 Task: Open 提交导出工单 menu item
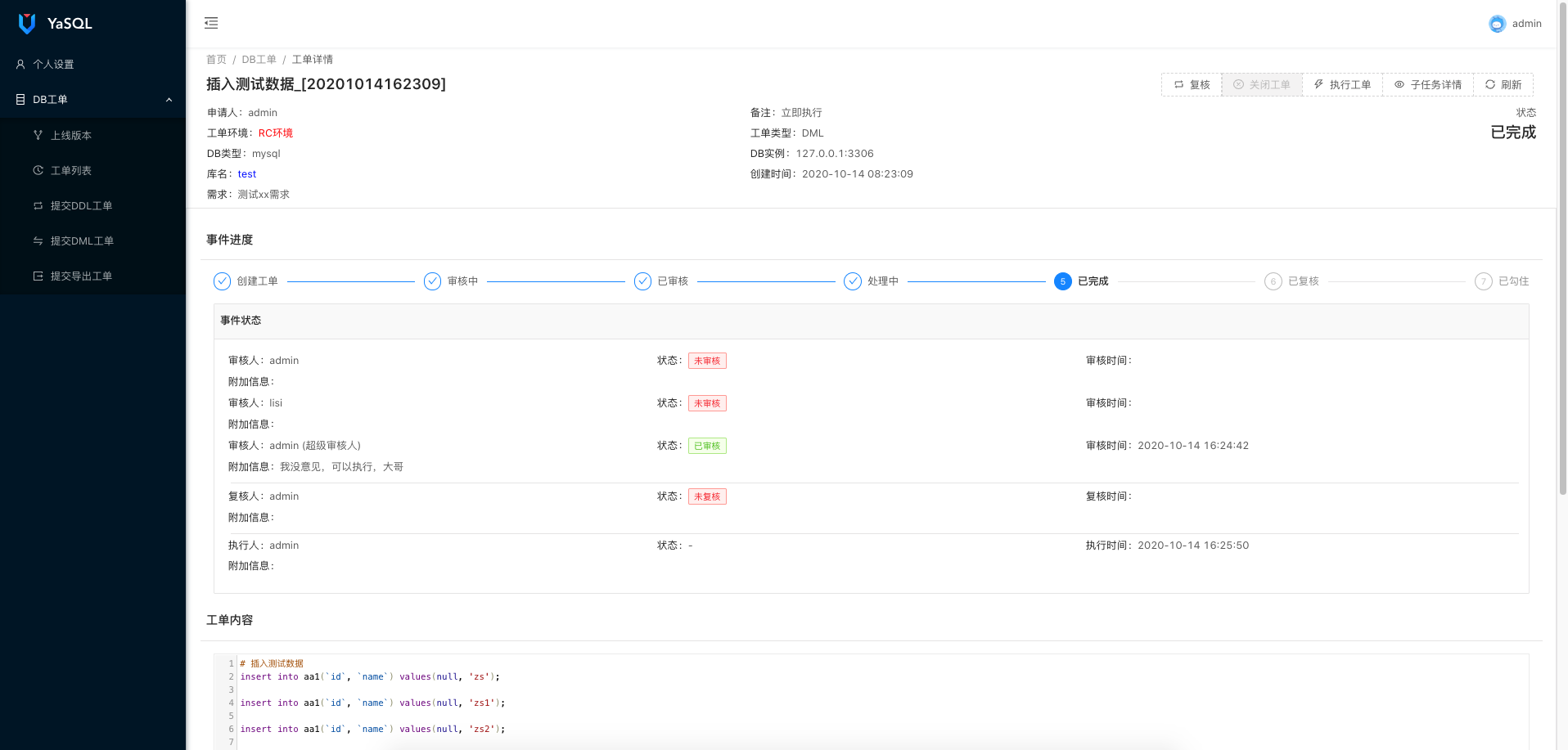(92, 276)
